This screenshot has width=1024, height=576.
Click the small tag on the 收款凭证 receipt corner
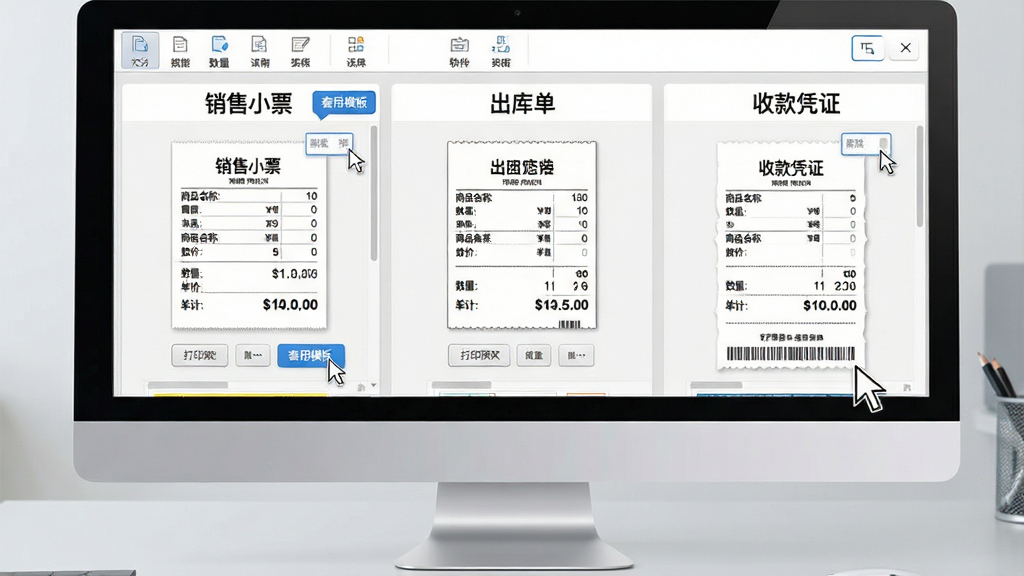[865, 144]
